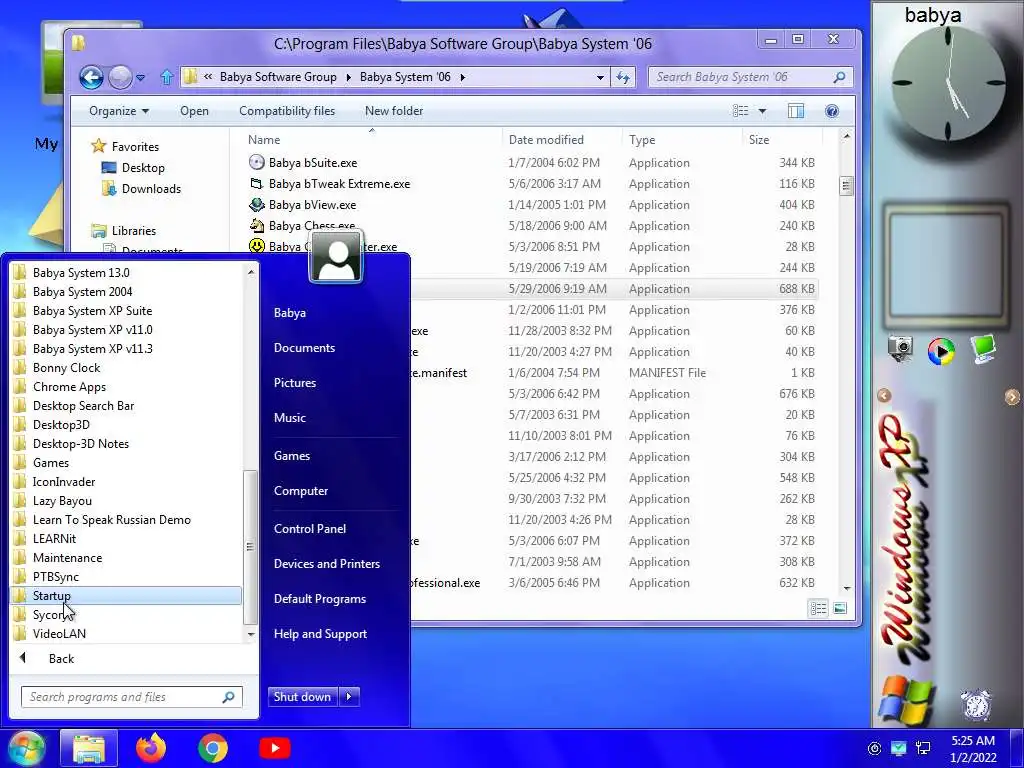
Task: Expand the view options dropdown arrow
Action: pyautogui.click(x=762, y=111)
